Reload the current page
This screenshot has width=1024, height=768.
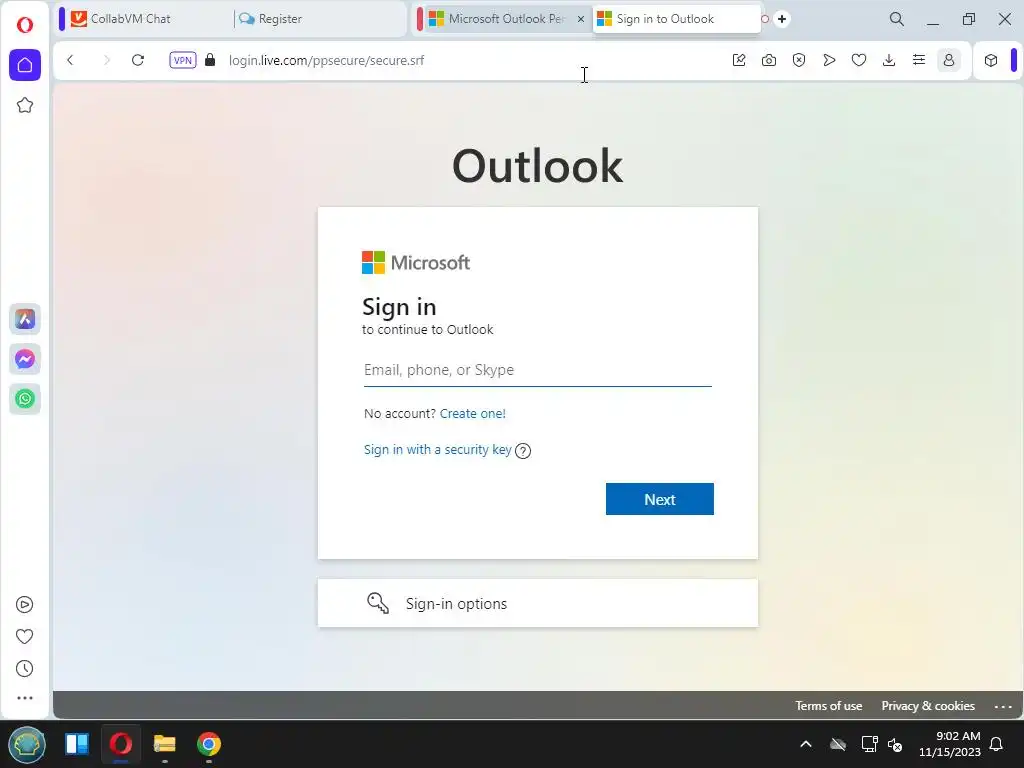[x=138, y=60]
